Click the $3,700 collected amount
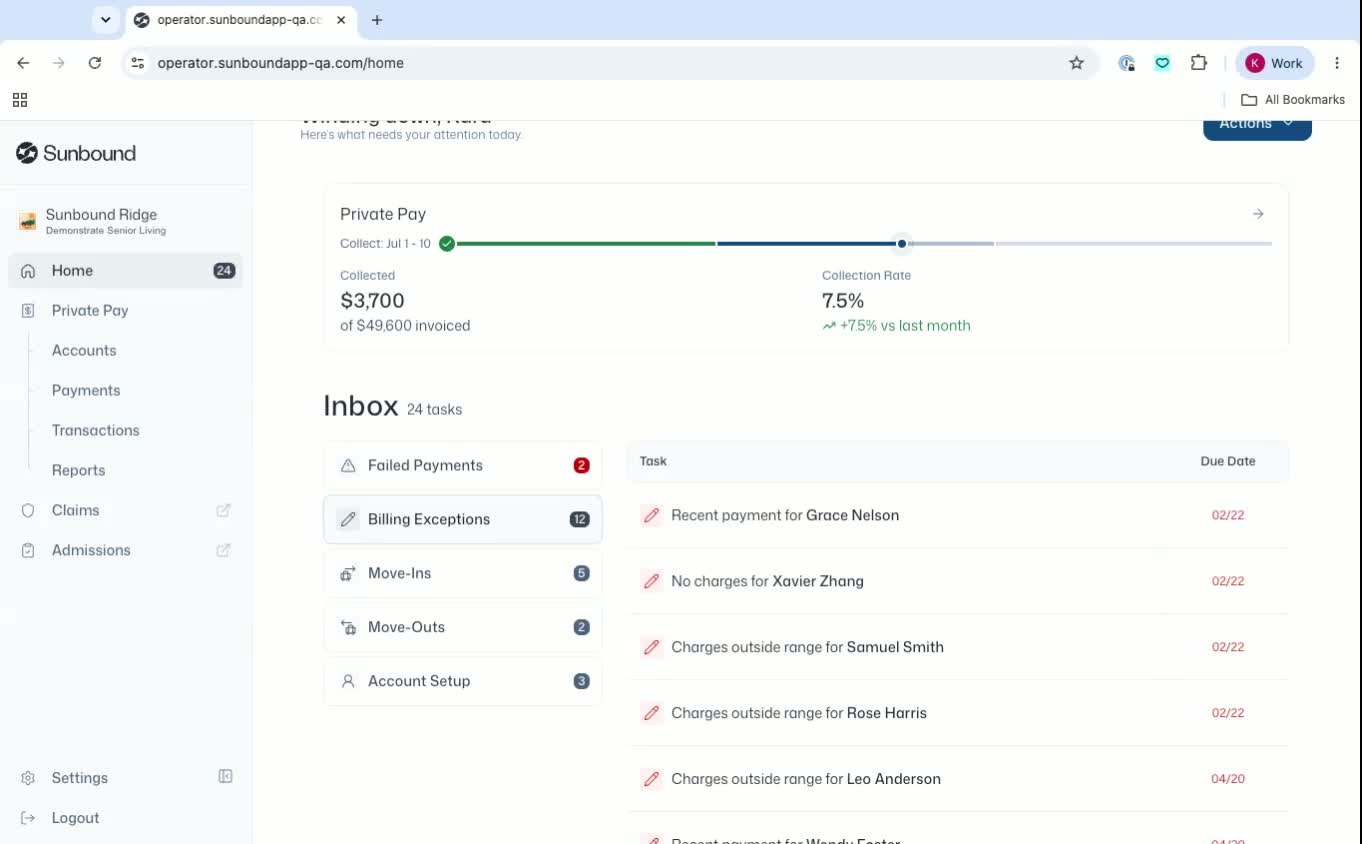Image resolution: width=1362 pixels, height=844 pixels. [x=372, y=300]
